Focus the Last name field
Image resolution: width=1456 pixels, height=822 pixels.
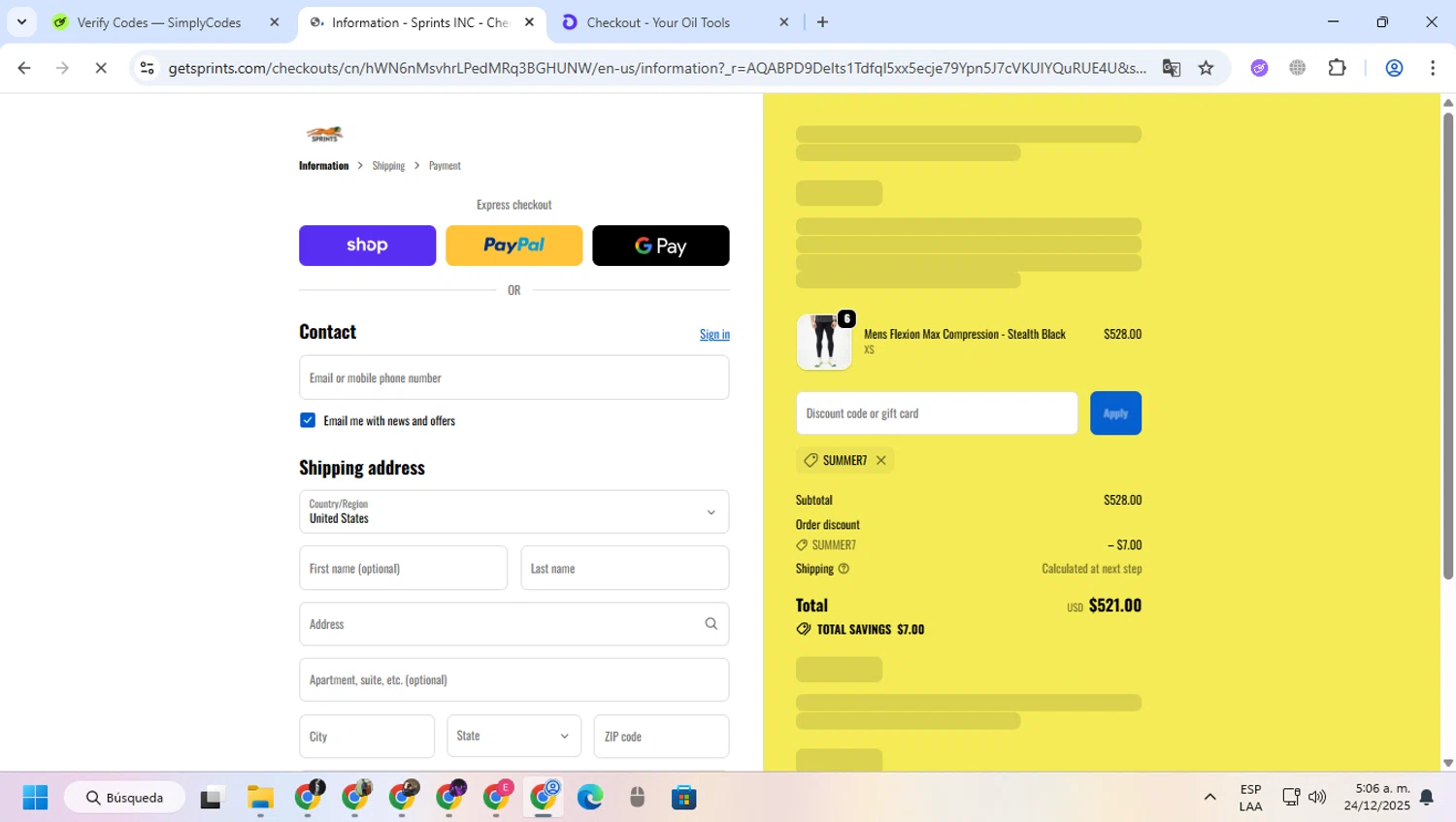pyautogui.click(x=624, y=568)
